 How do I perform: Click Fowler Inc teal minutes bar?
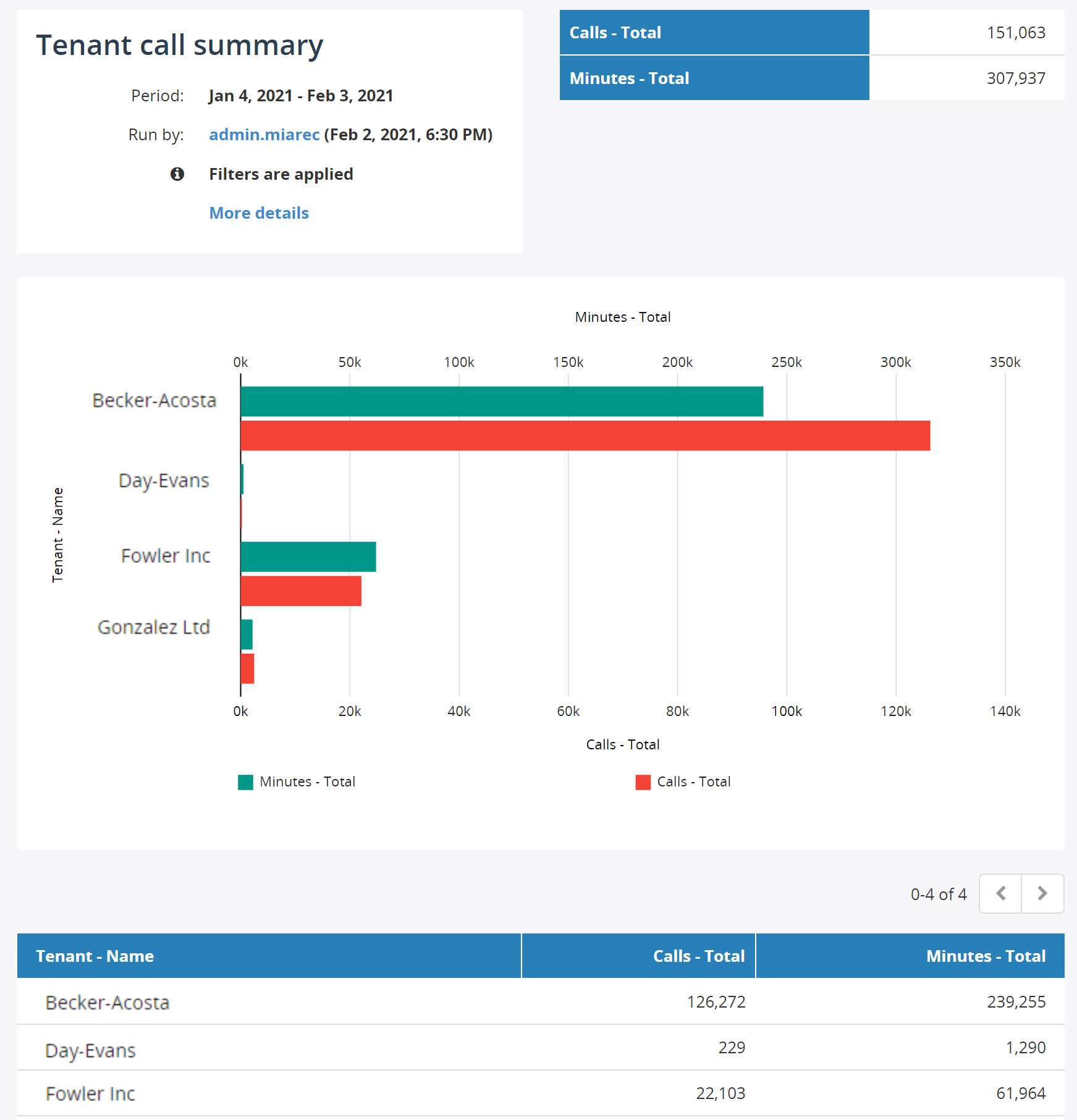[x=308, y=557]
